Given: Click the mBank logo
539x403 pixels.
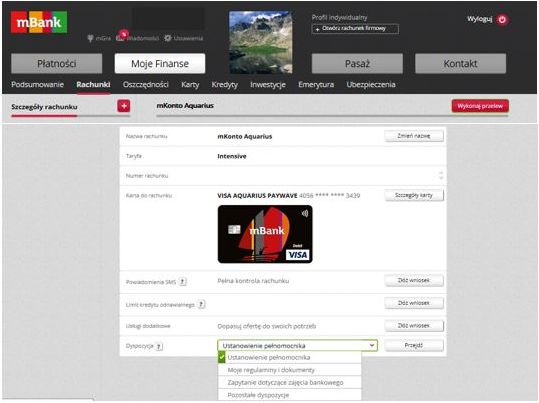Looking at the screenshot, I should pyautogui.click(x=39, y=22).
